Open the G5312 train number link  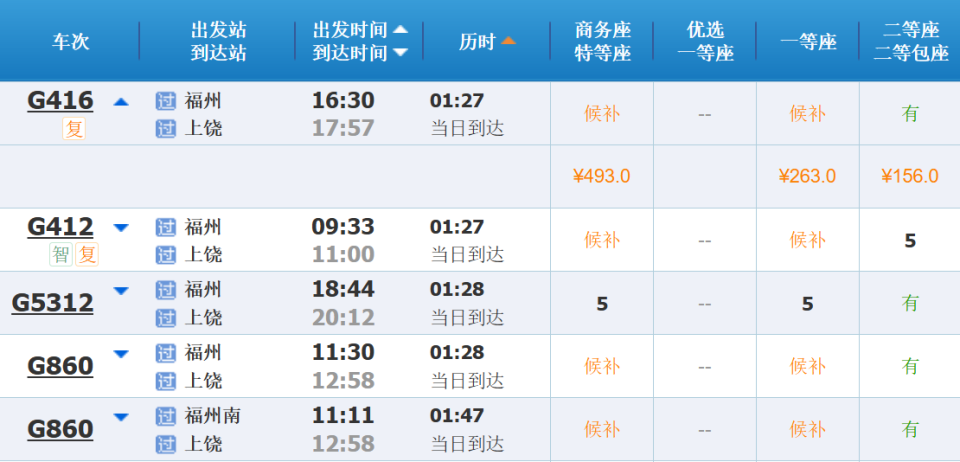coord(53,303)
